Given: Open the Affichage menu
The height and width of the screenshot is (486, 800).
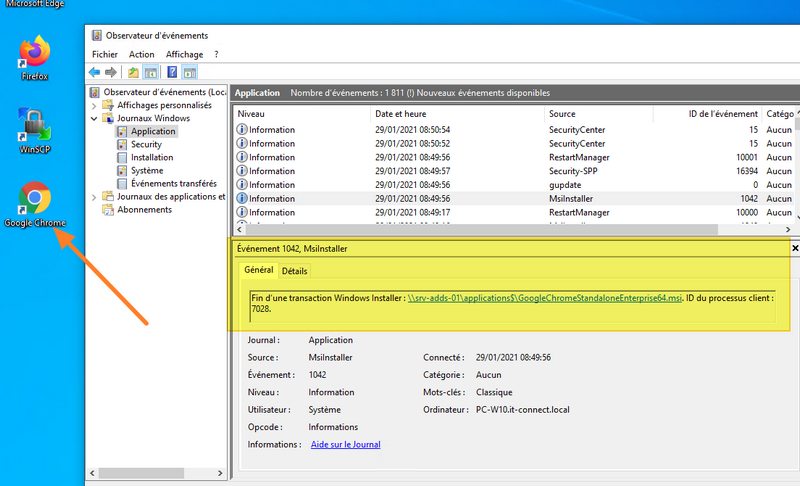Looking at the screenshot, I should [x=184, y=54].
